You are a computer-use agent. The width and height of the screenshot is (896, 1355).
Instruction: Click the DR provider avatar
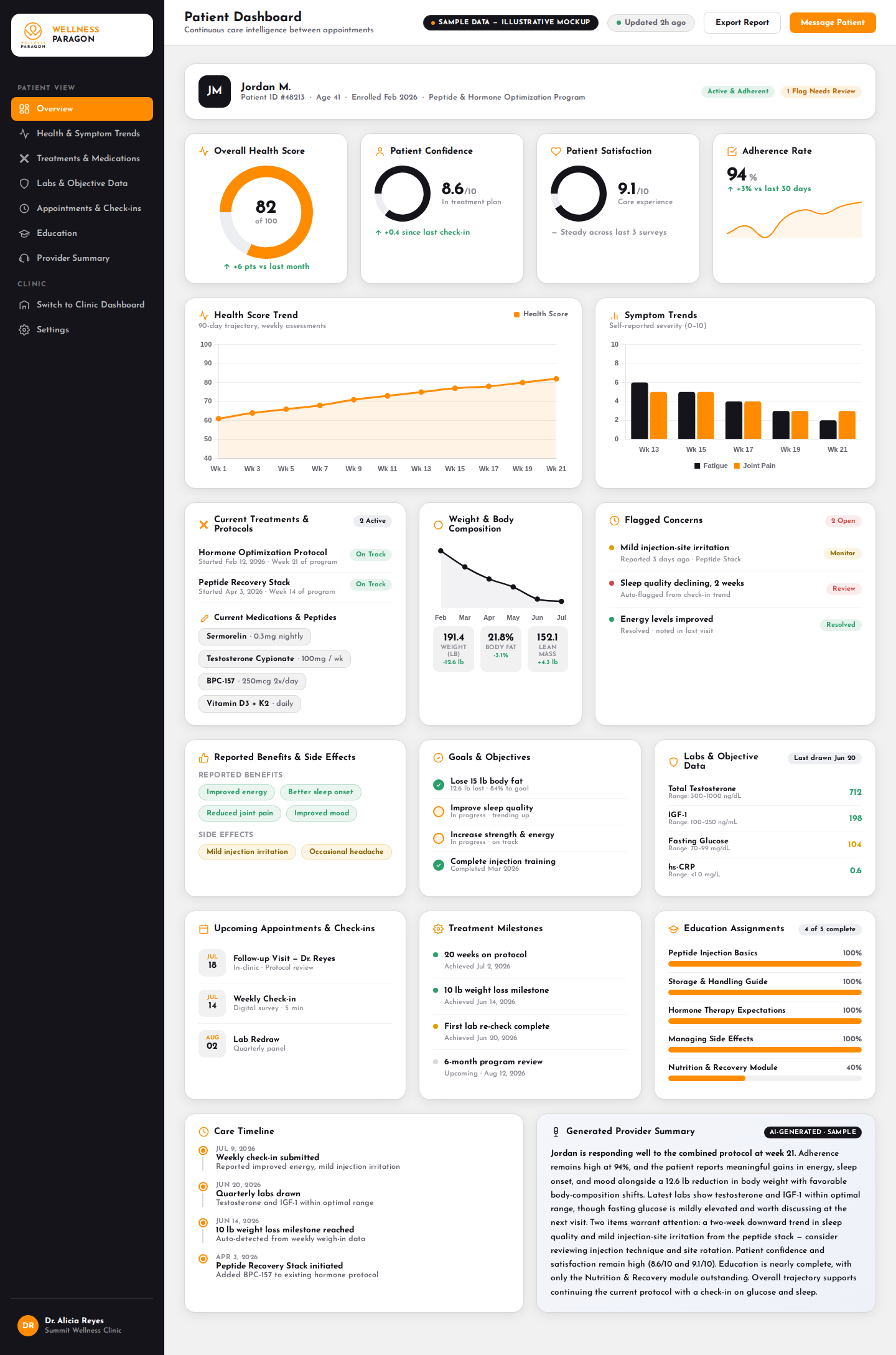(x=28, y=1326)
